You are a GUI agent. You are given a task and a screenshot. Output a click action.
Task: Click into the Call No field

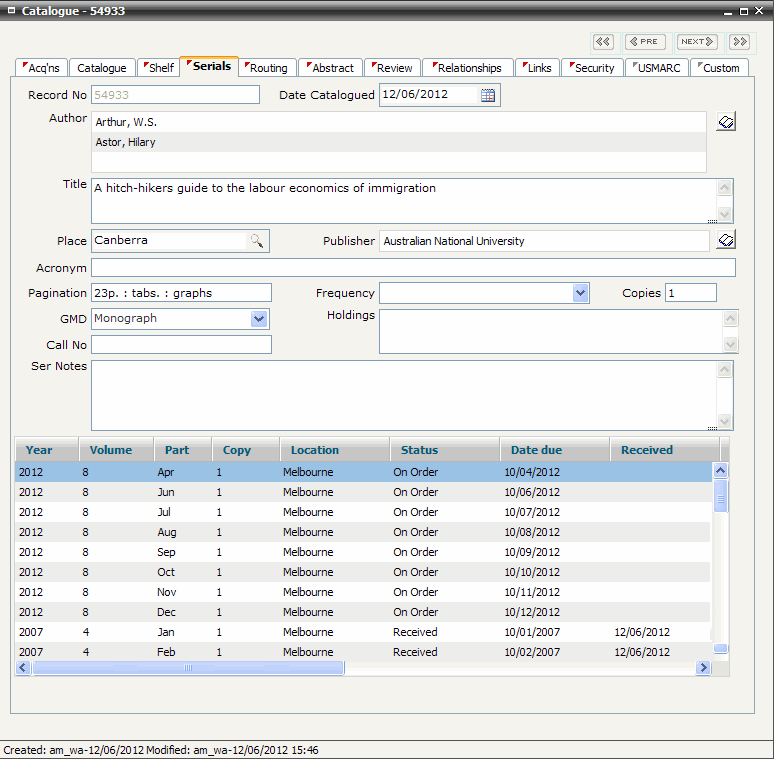(x=181, y=345)
